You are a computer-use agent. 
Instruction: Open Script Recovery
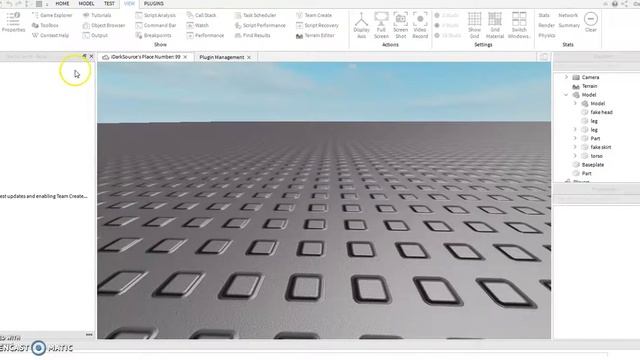pos(317,25)
